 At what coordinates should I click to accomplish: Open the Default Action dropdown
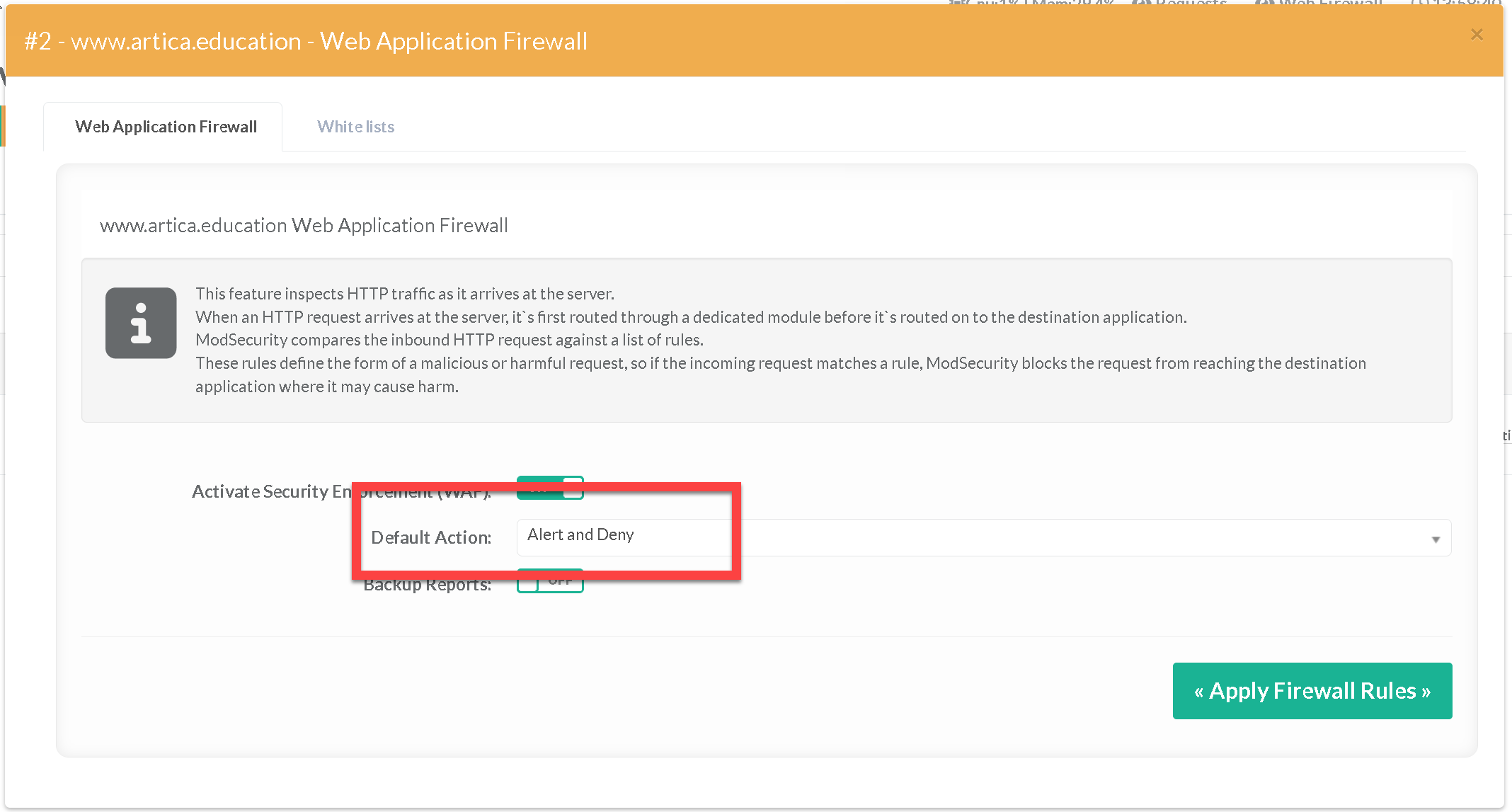coord(983,537)
